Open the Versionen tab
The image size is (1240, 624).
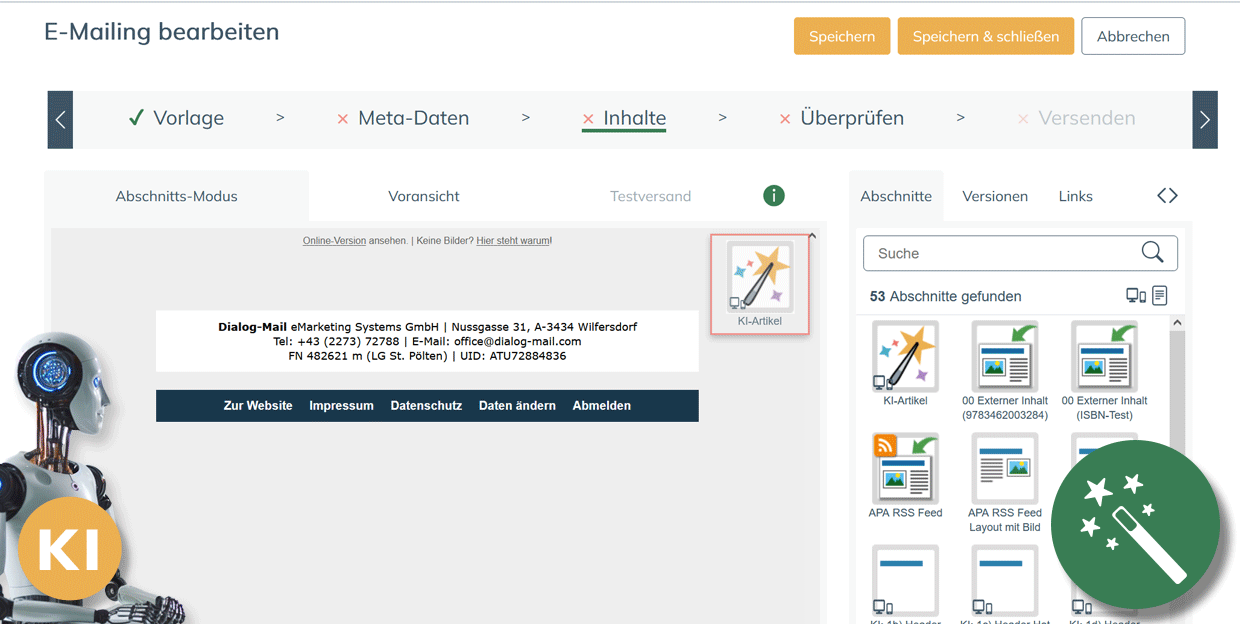(x=995, y=196)
